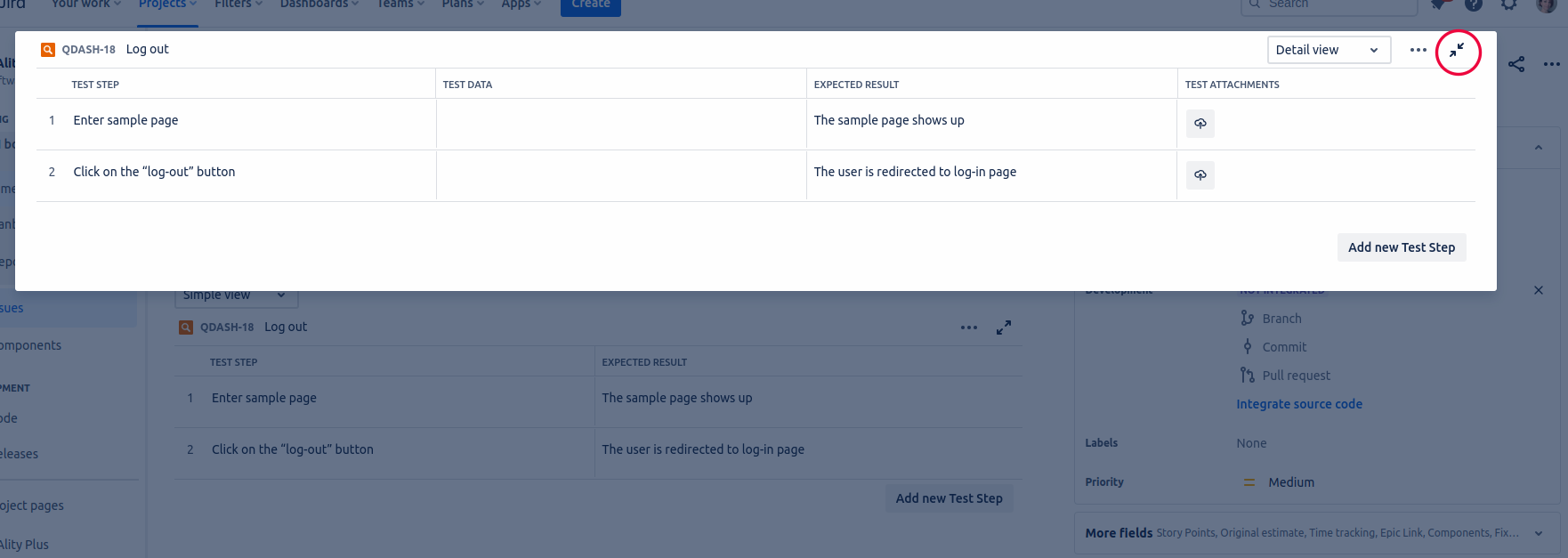
Task: Click the Commit icon in Development section
Action: pyautogui.click(x=1248, y=346)
